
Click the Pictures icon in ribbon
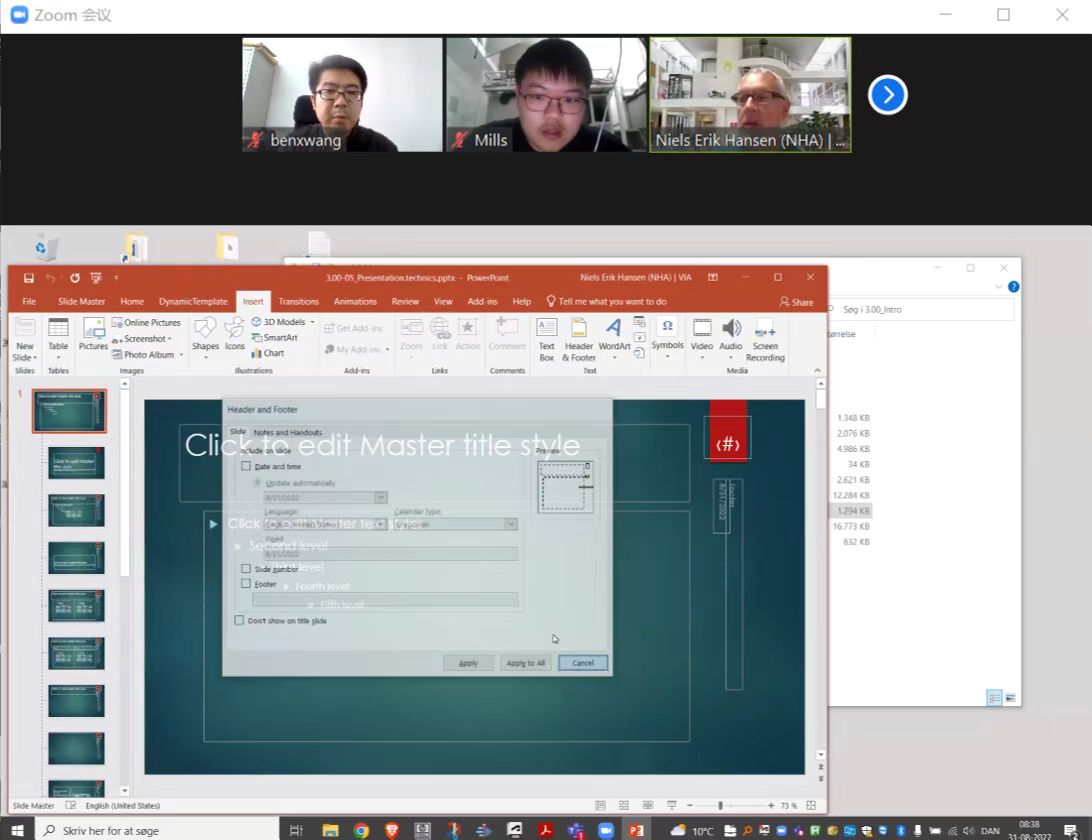click(93, 335)
